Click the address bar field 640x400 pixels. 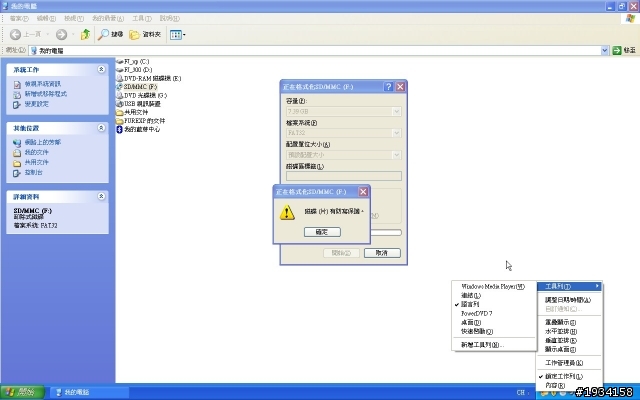tap(318, 50)
